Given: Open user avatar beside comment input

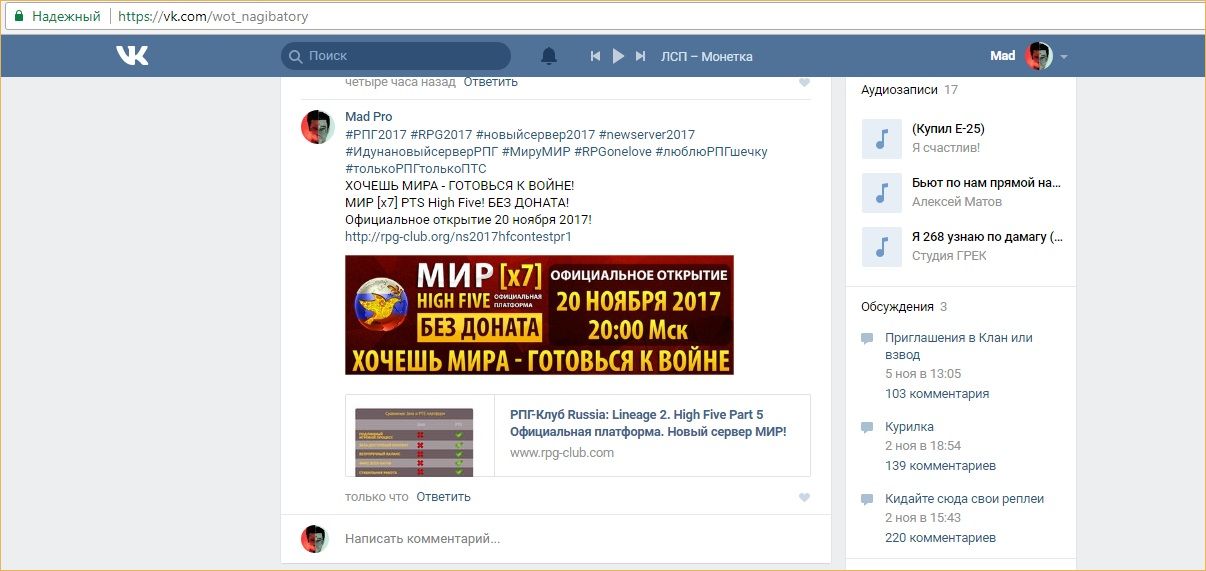Looking at the screenshot, I should coord(315,539).
